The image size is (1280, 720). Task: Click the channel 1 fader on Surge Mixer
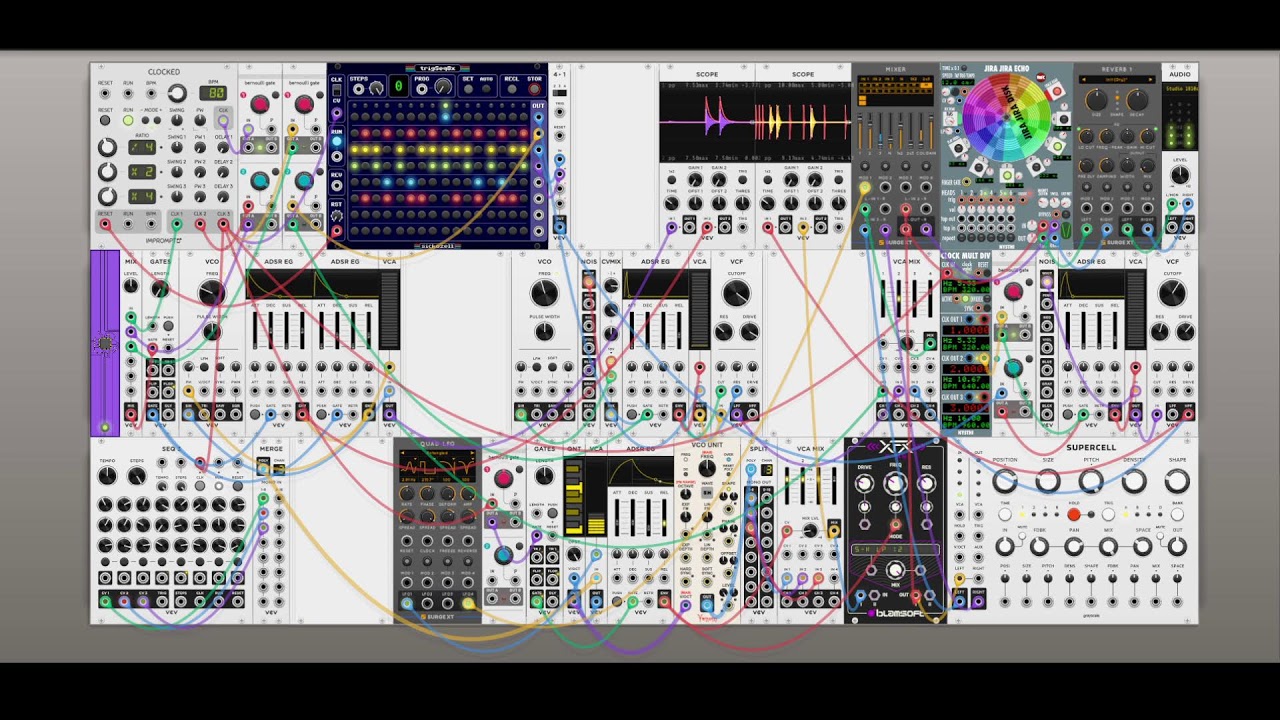coord(860,131)
